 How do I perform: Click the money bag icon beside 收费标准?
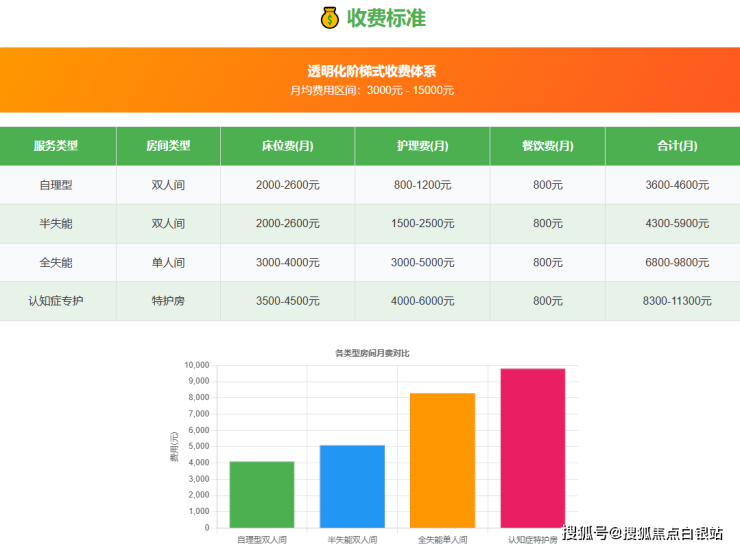point(329,18)
